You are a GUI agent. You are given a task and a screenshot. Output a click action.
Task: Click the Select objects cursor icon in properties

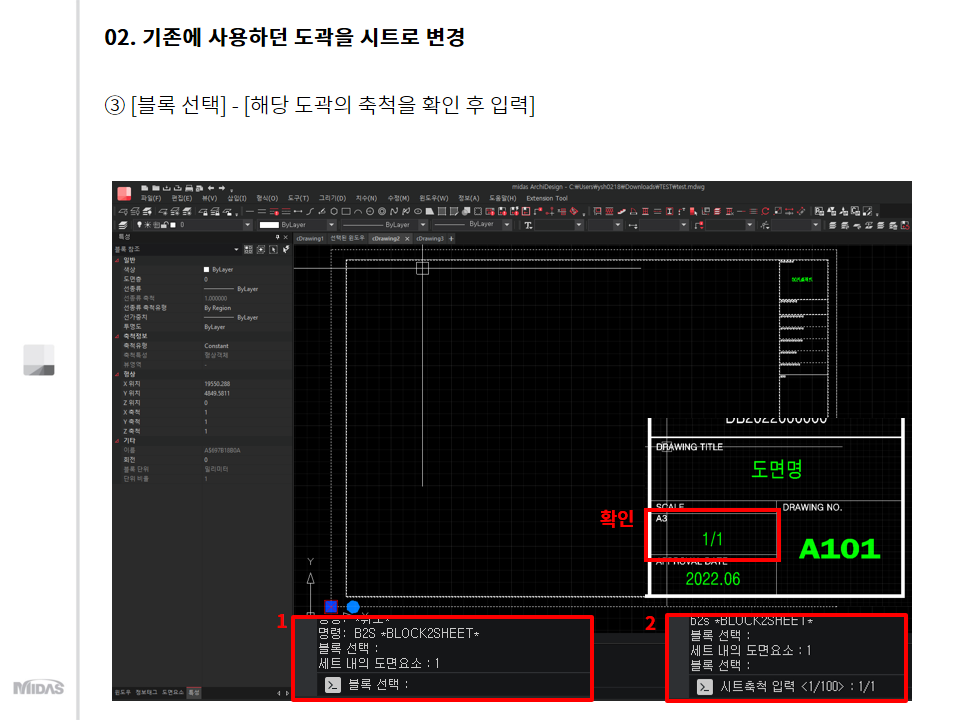(273, 249)
